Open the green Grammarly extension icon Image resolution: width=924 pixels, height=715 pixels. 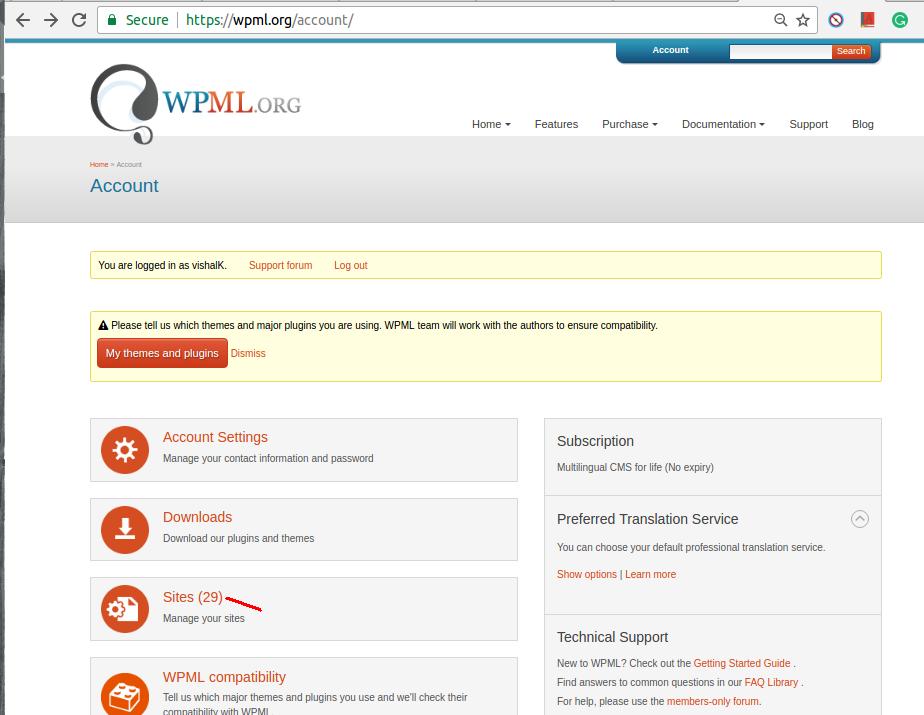[900, 20]
